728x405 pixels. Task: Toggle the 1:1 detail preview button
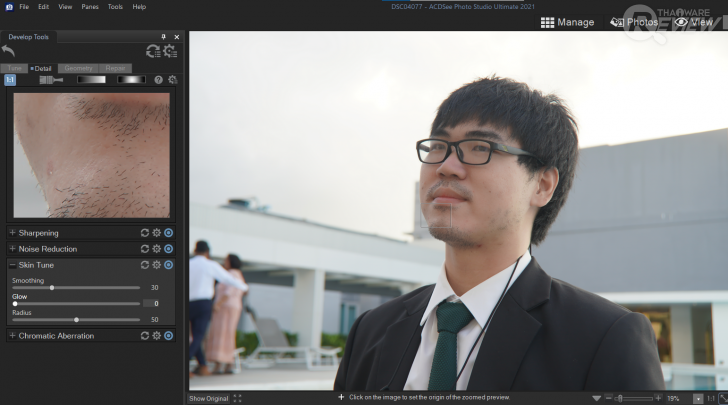10,80
